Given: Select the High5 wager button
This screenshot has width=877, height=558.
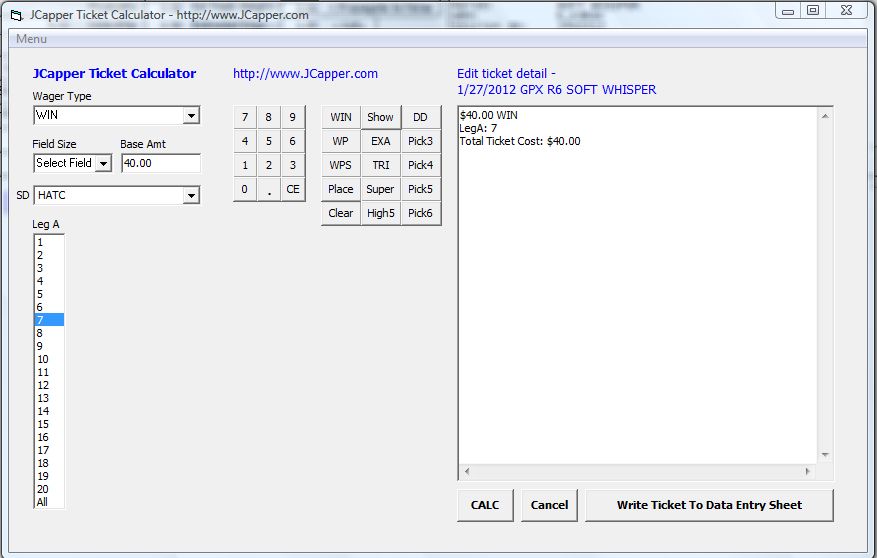Looking at the screenshot, I should pyautogui.click(x=380, y=214).
